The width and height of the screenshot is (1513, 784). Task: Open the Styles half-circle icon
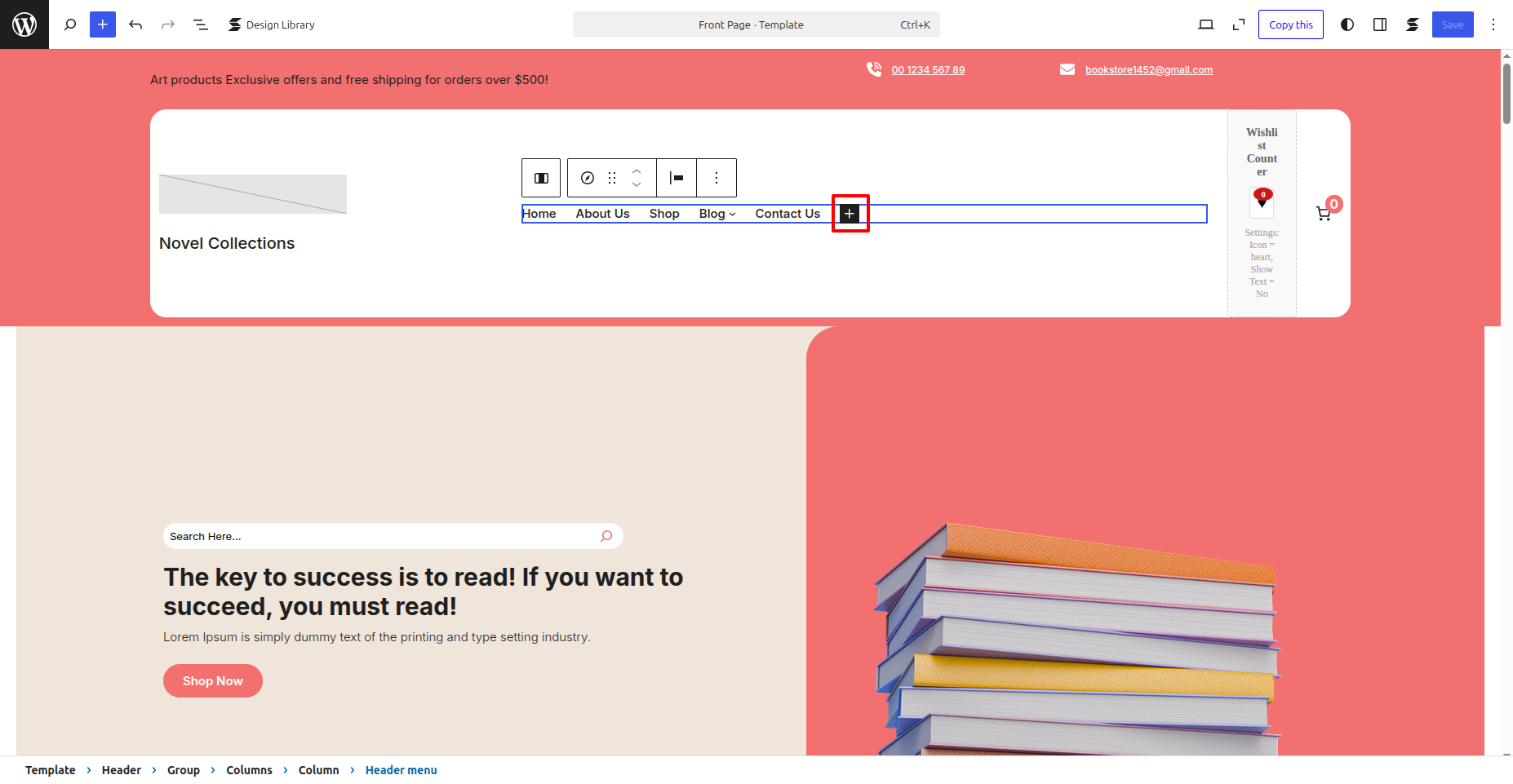[x=1347, y=24]
